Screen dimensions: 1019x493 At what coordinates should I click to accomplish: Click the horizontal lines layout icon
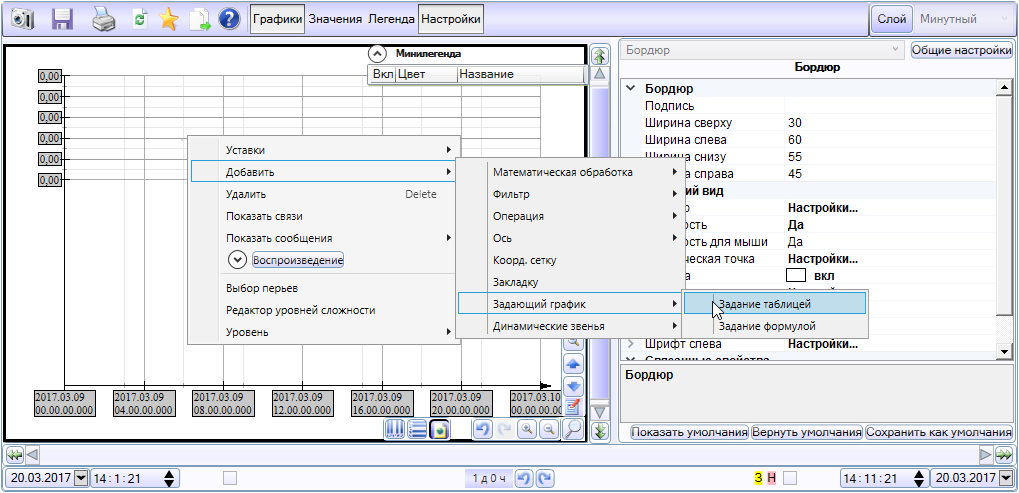pyautogui.click(x=417, y=429)
